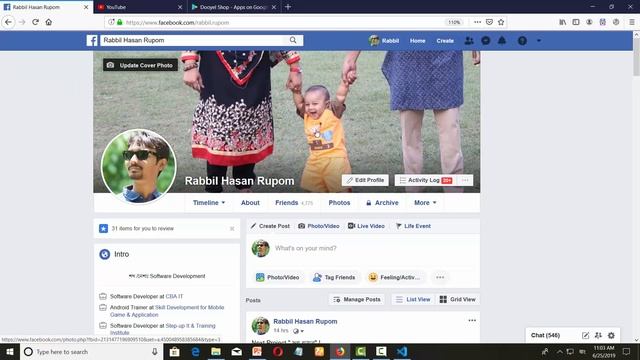Open the Step-up IT & Training link
This screenshot has height=360, width=640.
tap(163, 329)
